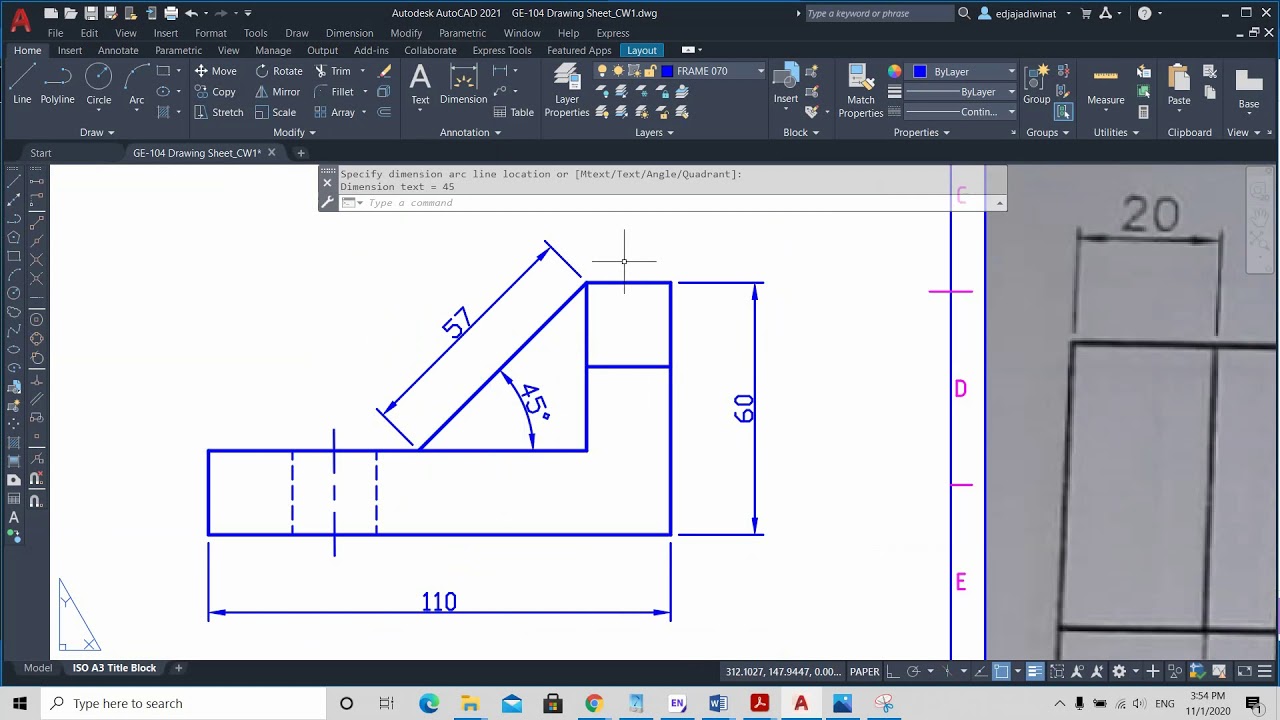Toggle PAPER/model space in status bar

(x=864, y=672)
